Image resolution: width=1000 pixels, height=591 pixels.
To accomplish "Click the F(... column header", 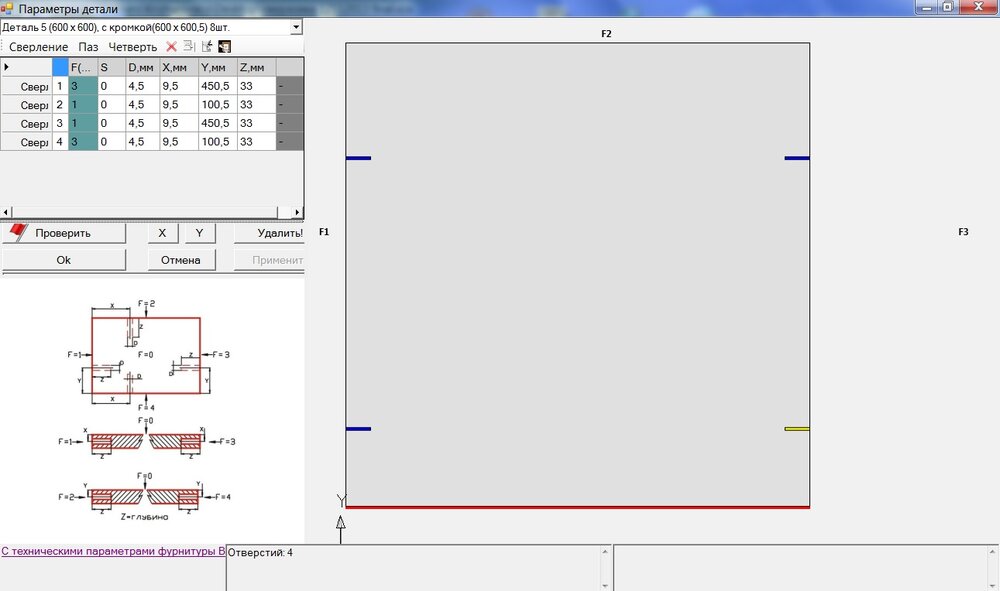I will click(x=83, y=67).
